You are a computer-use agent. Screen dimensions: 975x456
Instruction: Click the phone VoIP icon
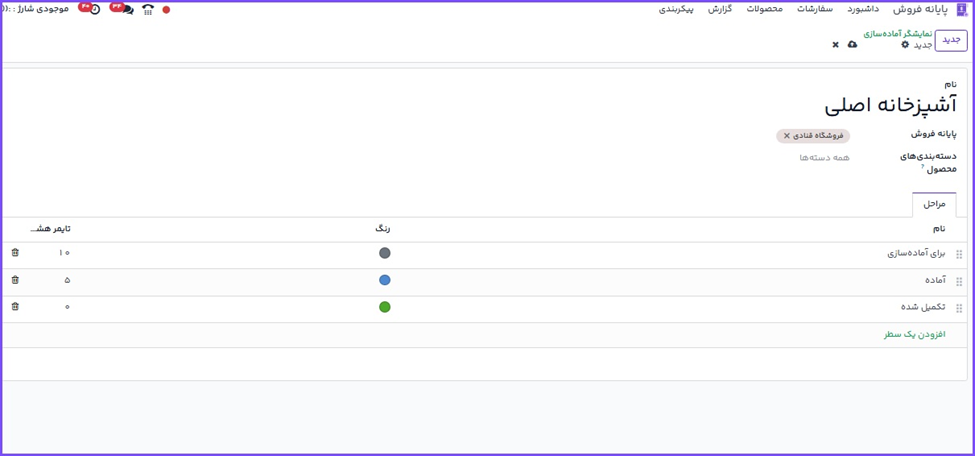148,10
